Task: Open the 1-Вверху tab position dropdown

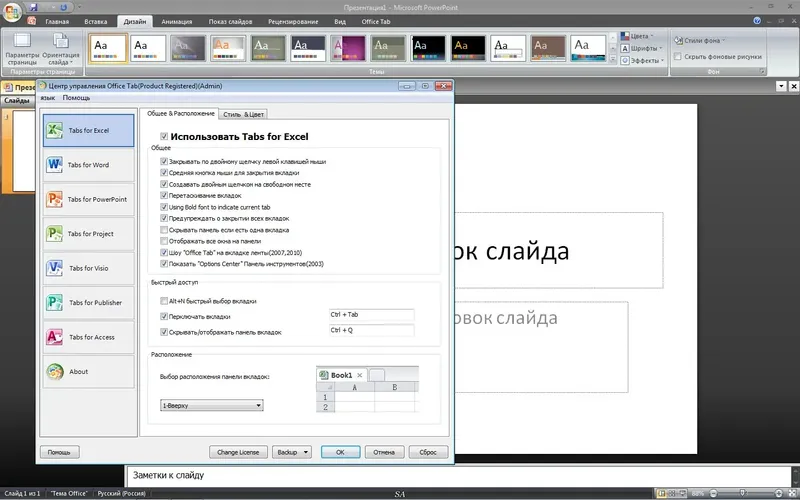Action: point(212,406)
